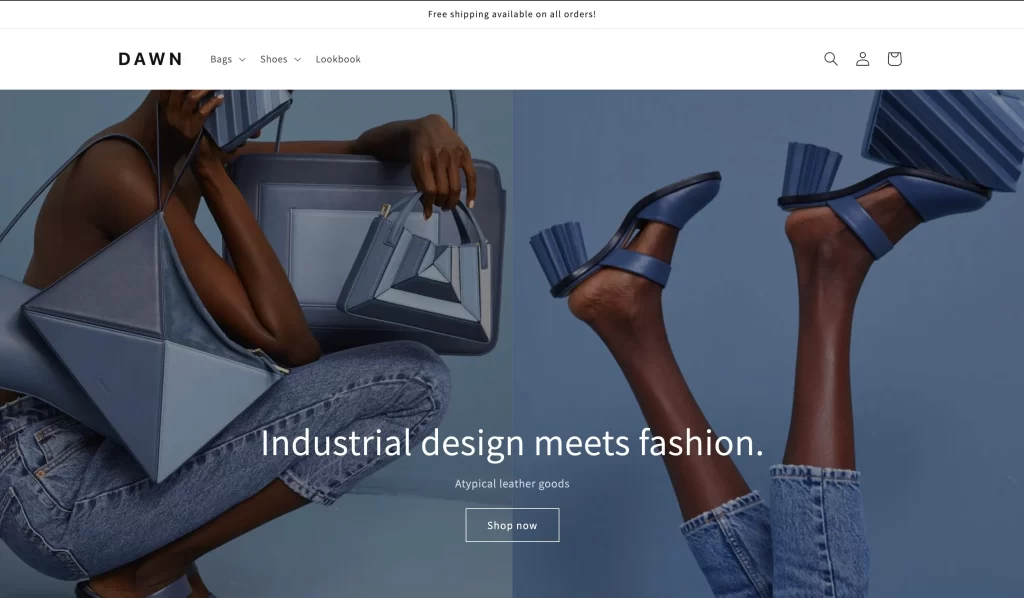This screenshot has width=1024, height=598.
Task: Click the Shop now button
Action: (x=512, y=525)
